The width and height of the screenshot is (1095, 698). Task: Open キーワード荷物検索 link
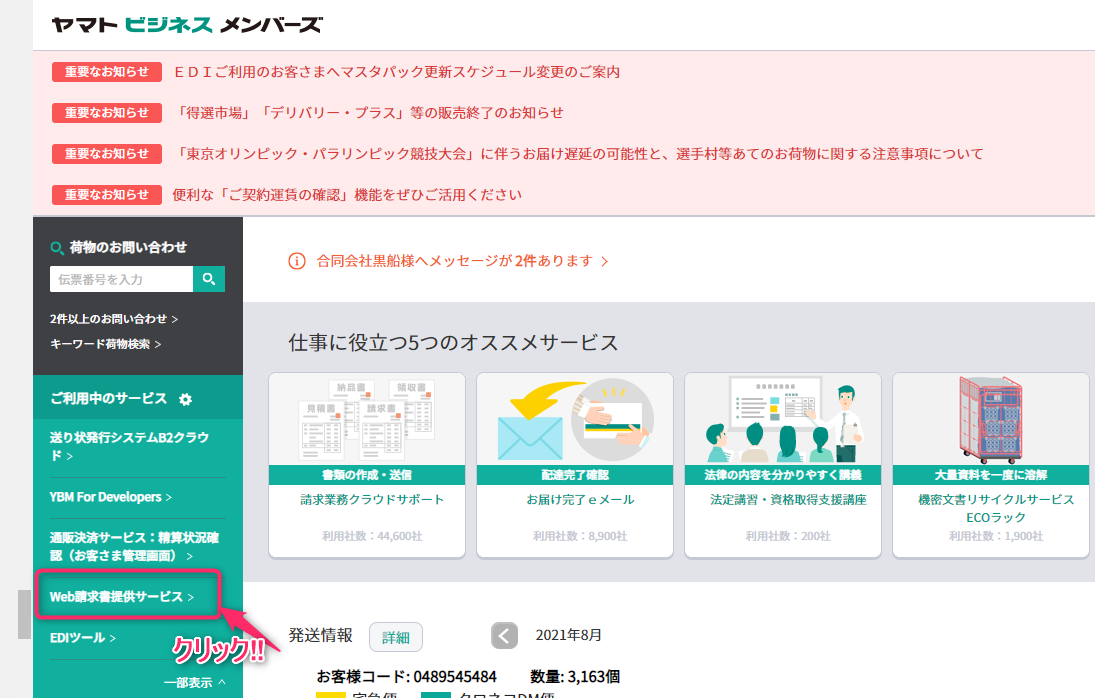pyautogui.click(x=105, y=344)
